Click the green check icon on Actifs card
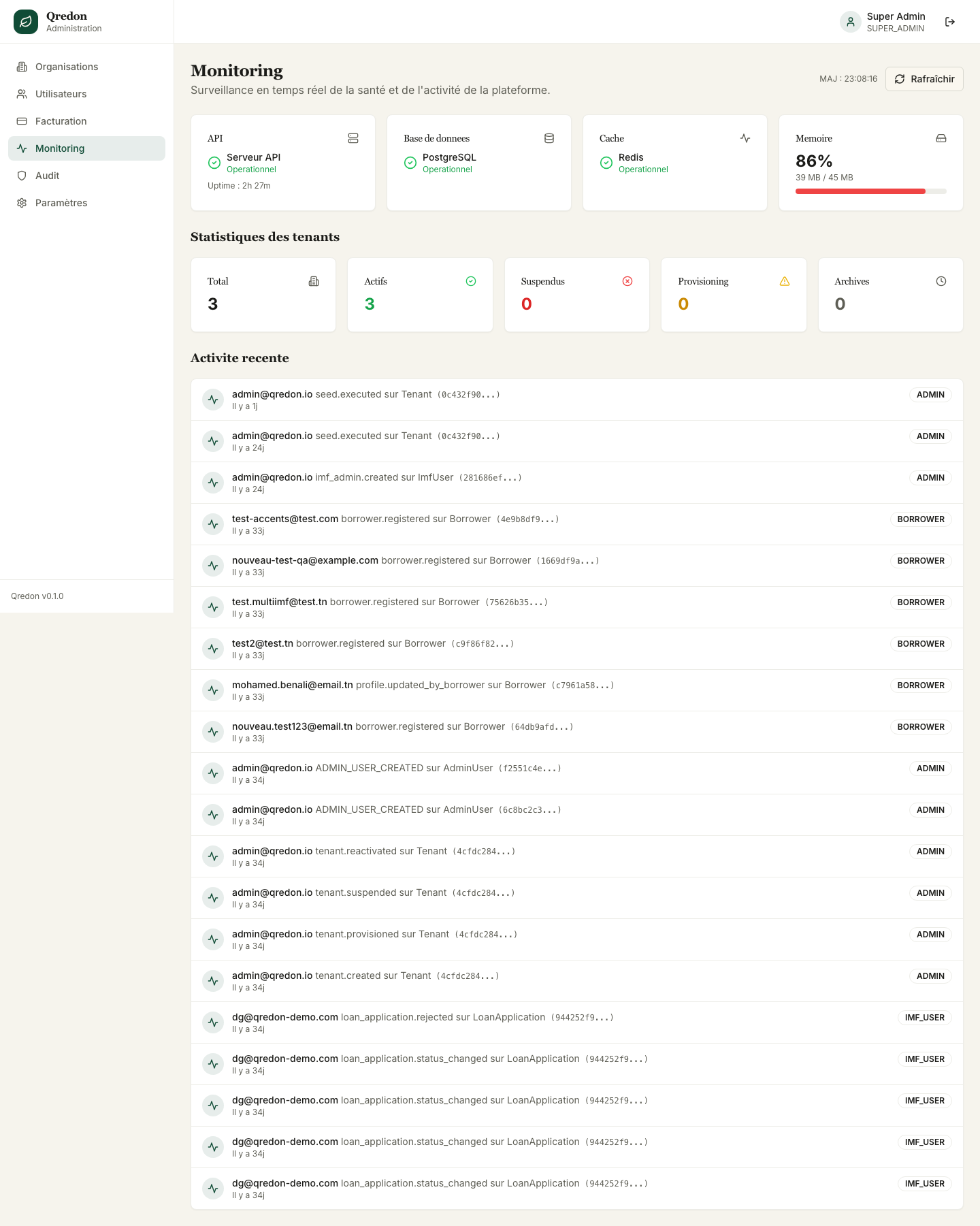980x1226 pixels. tap(471, 281)
